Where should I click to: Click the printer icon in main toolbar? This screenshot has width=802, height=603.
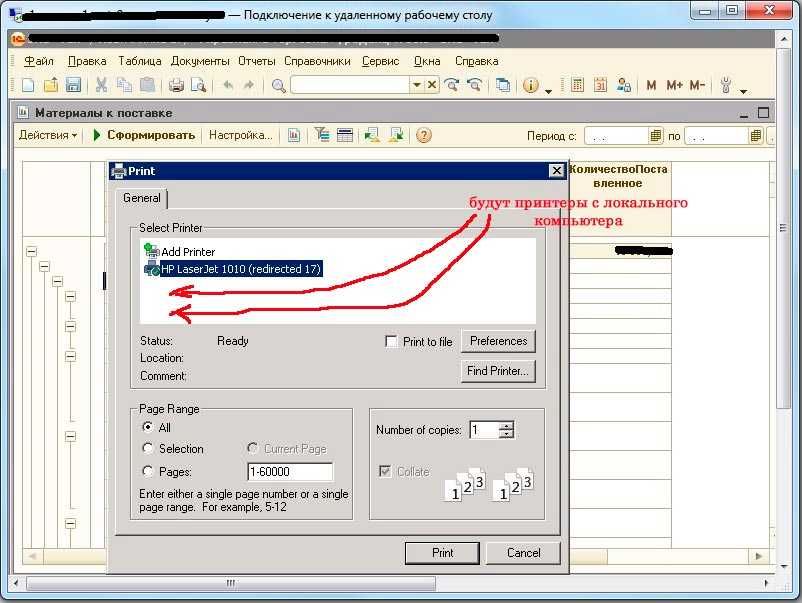click(x=177, y=86)
